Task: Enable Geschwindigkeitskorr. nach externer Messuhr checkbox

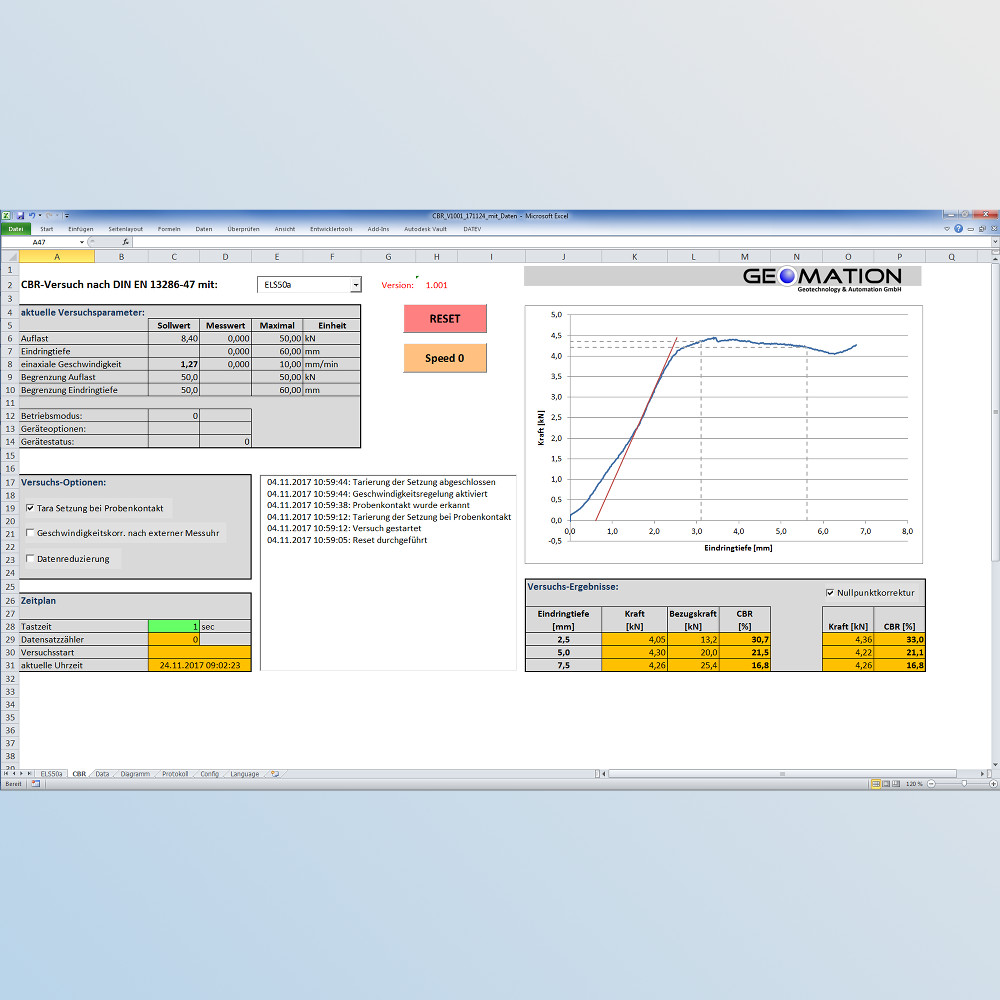Action: point(30,533)
